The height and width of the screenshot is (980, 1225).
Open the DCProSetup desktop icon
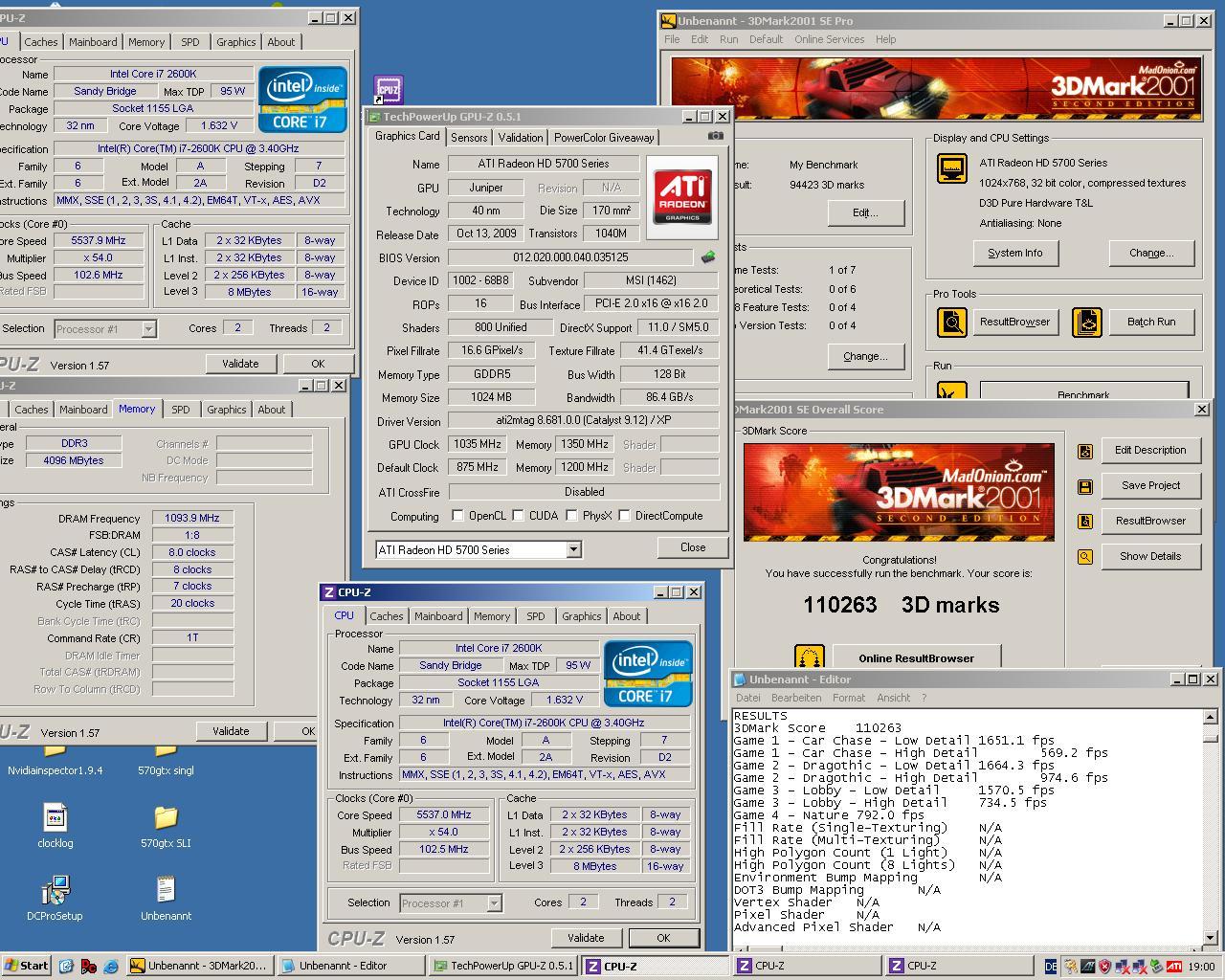pyautogui.click(x=56, y=899)
